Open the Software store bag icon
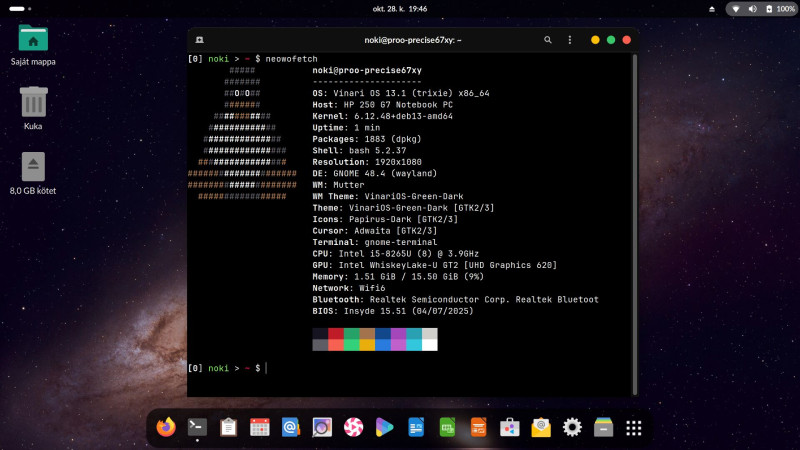800x450 pixels. [x=509, y=427]
